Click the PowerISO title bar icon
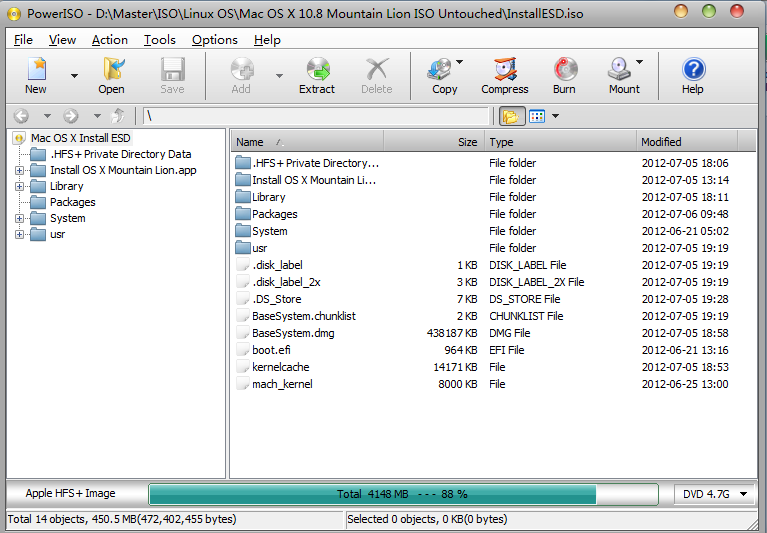 coord(14,14)
